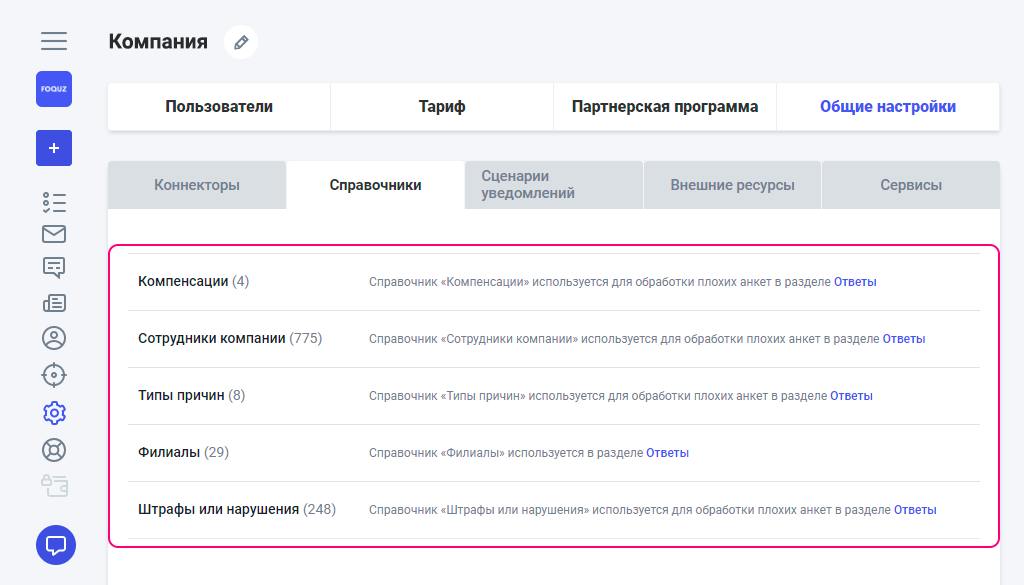Viewport: 1024px width, 585px height.
Task: Click the blue plus create button
Action: (x=54, y=148)
